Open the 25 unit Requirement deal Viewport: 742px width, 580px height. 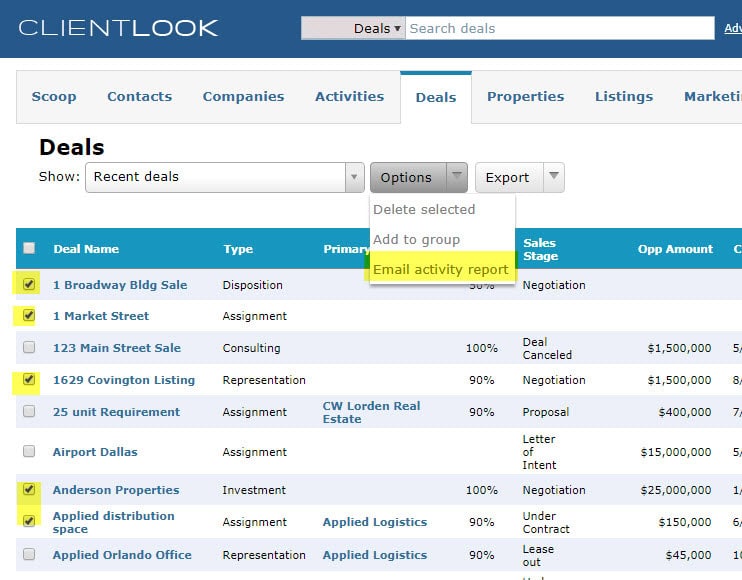click(116, 412)
